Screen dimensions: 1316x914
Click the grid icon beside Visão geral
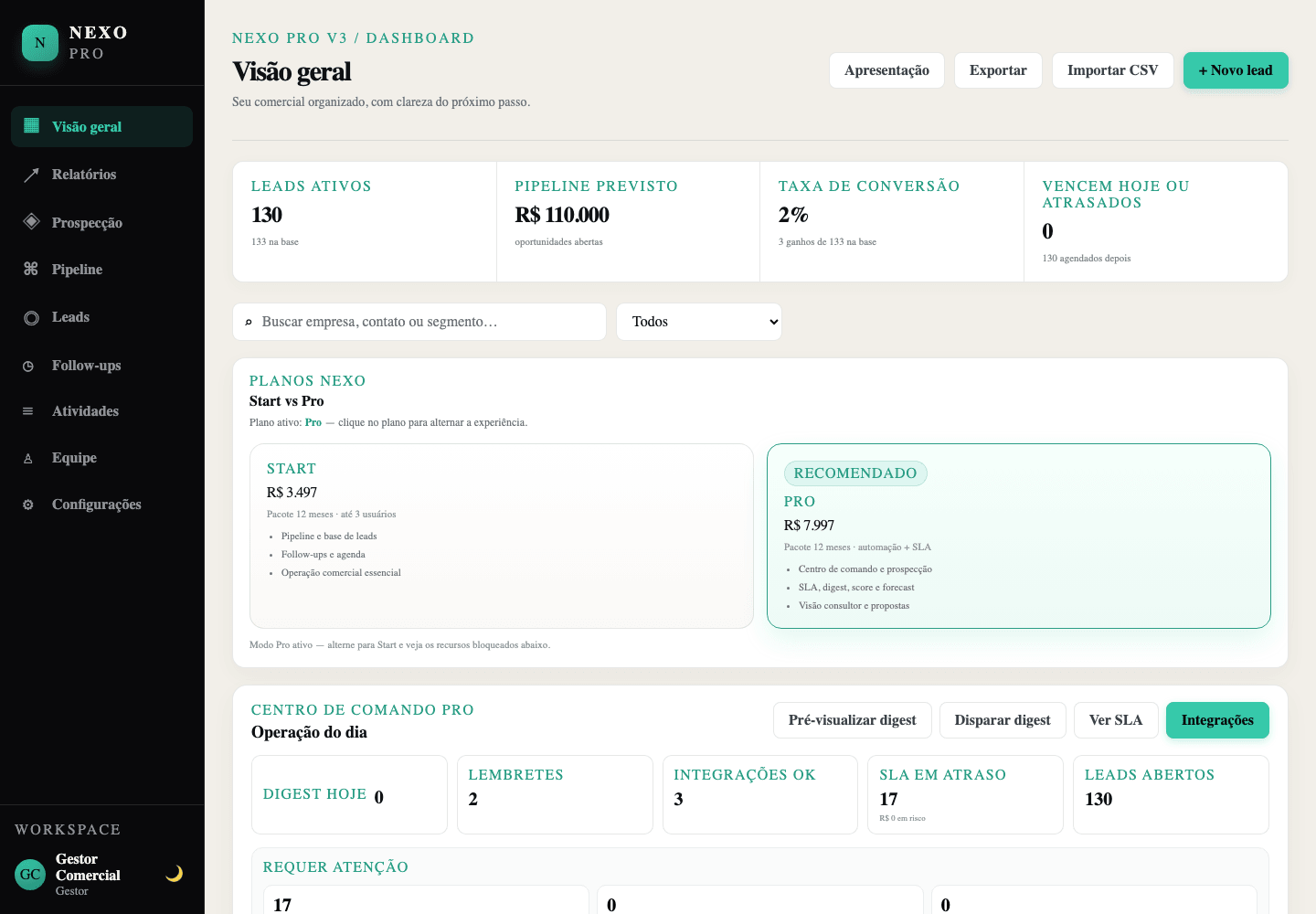point(31,126)
